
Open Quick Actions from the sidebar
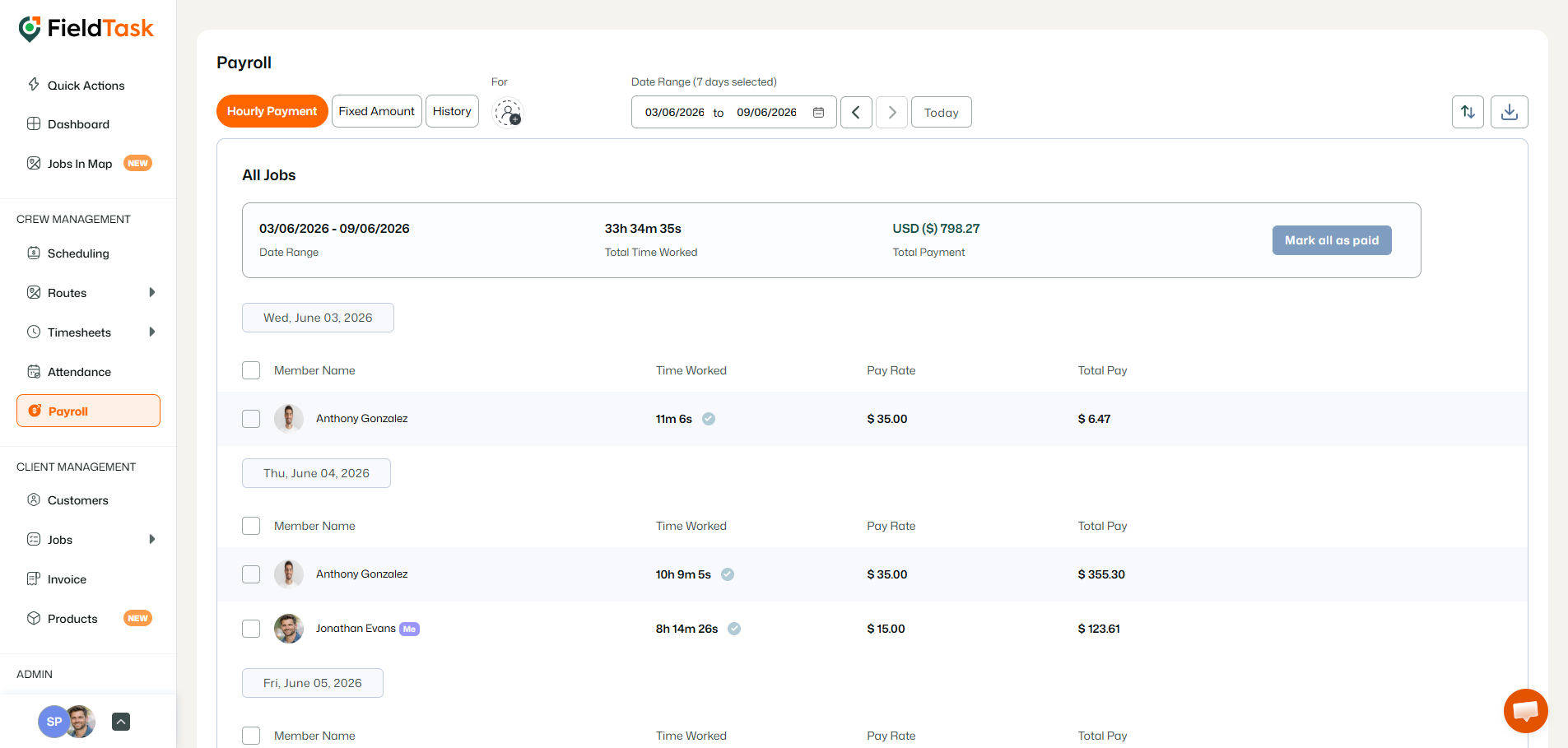(x=86, y=86)
